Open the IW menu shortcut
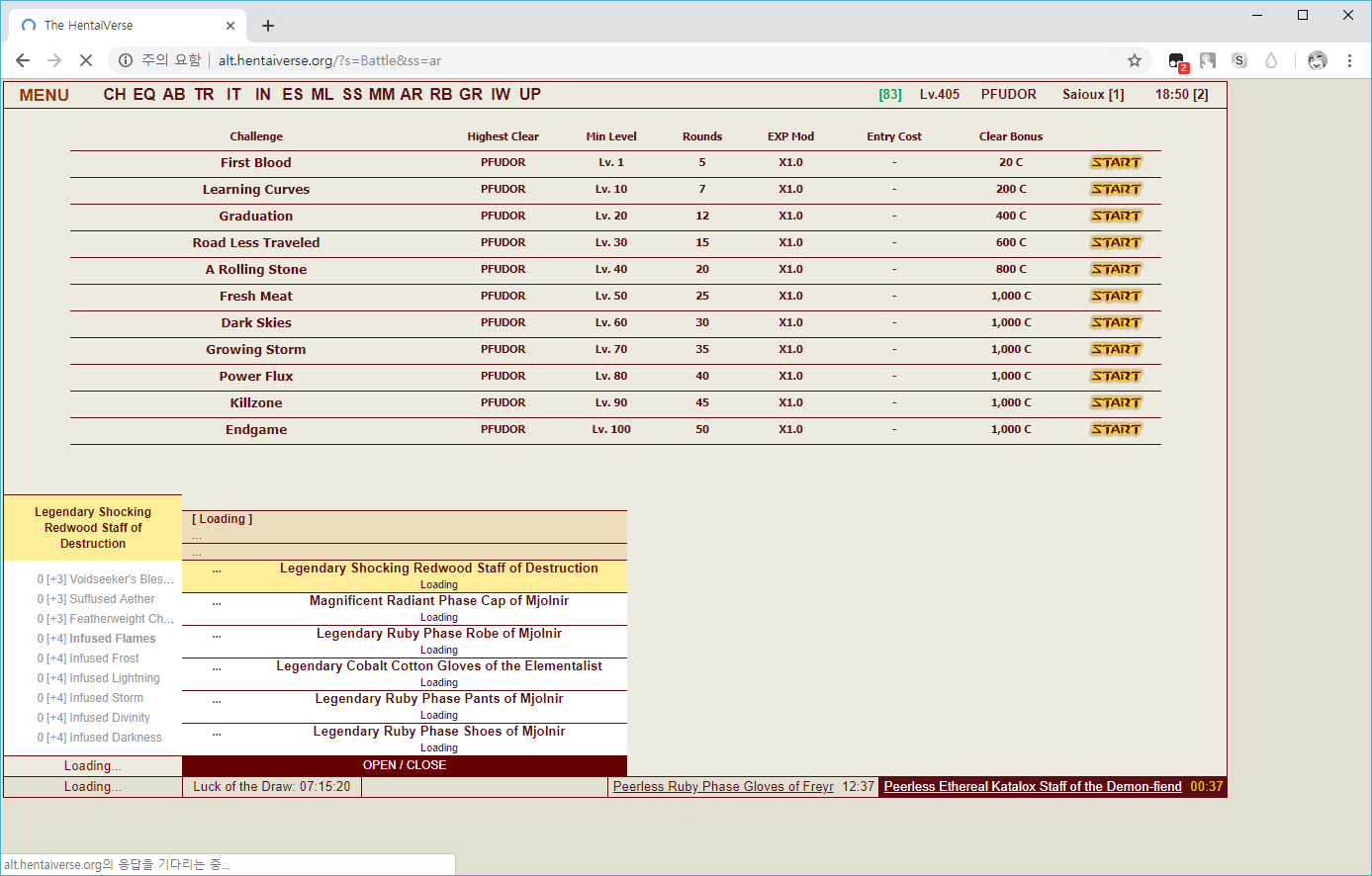Viewport: 1372px width, 876px height. (x=501, y=94)
